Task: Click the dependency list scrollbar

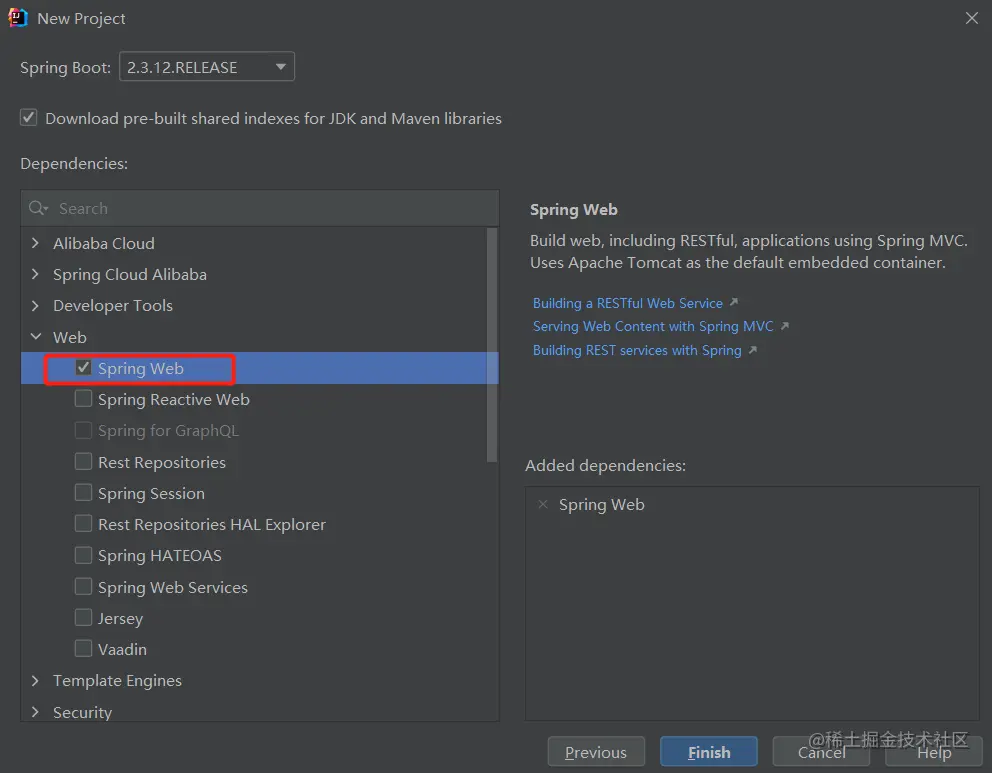Action: coord(492,345)
